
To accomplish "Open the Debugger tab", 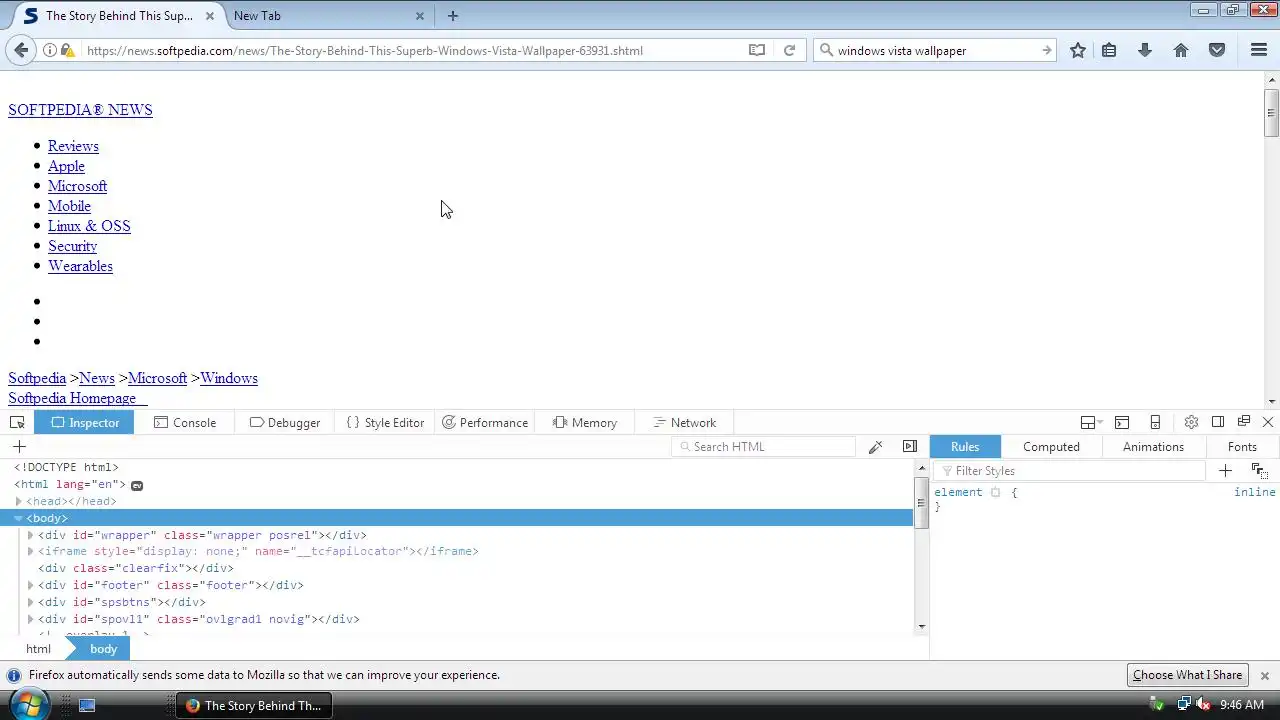I will tap(285, 422).
